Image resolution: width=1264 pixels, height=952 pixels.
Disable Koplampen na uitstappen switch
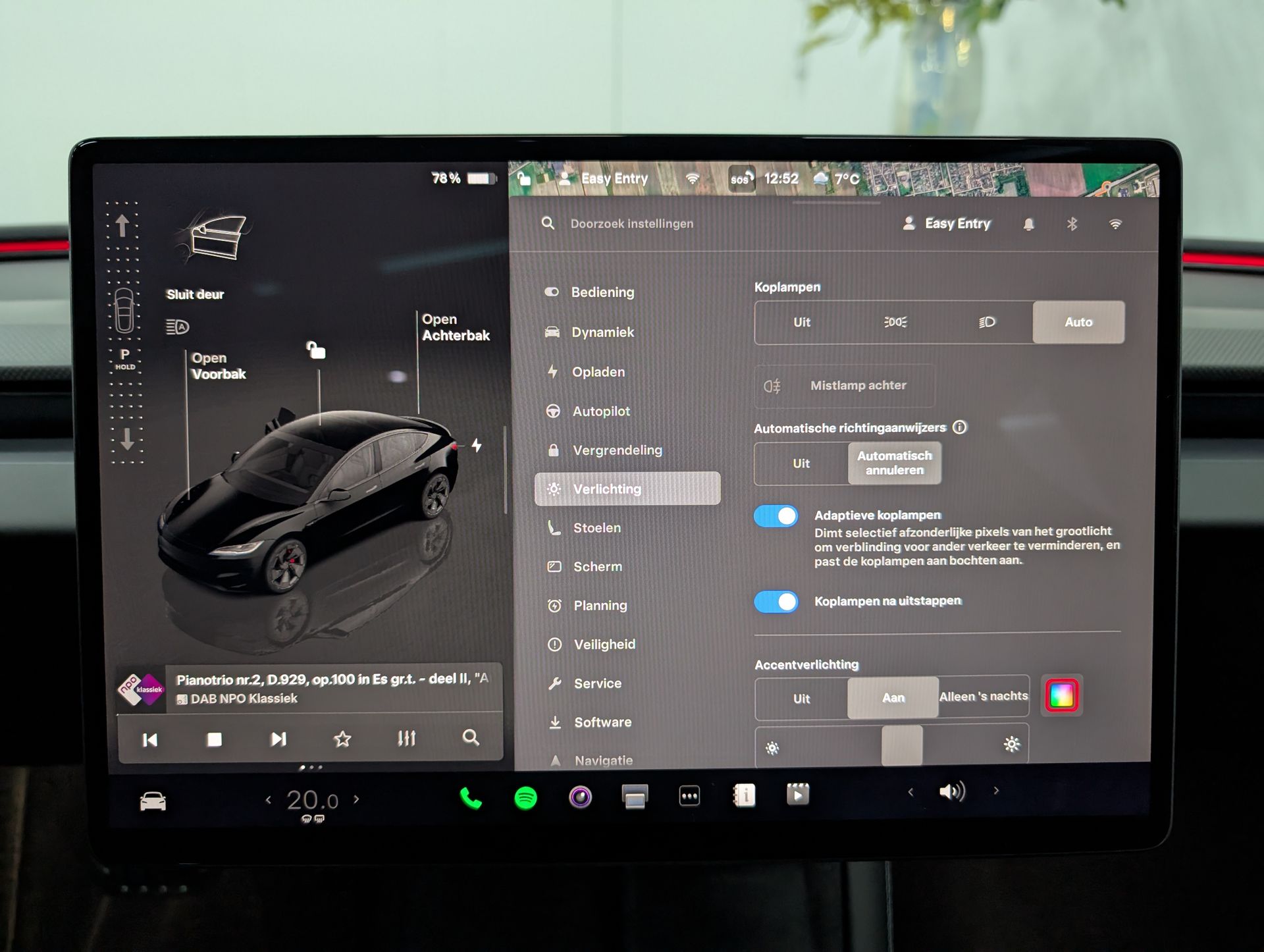776,602
